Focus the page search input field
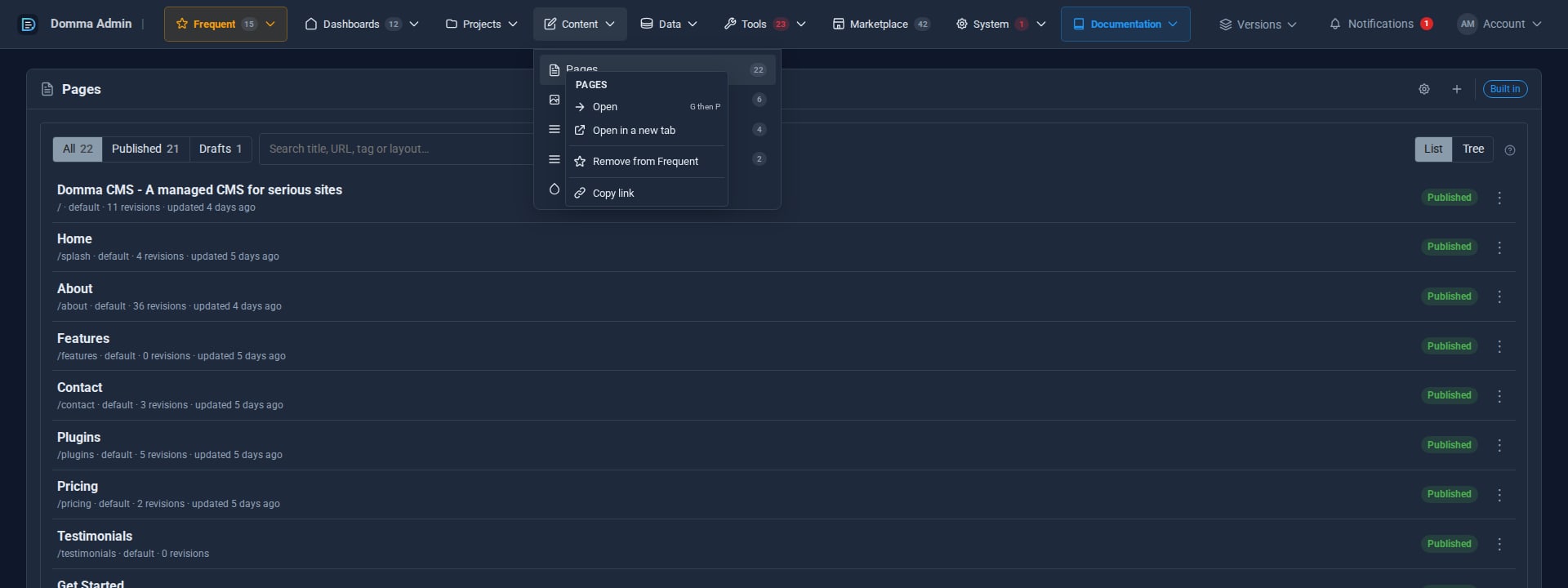Image resolution: width=1568 pixels, height=588 pixels. tap(396, 149)
